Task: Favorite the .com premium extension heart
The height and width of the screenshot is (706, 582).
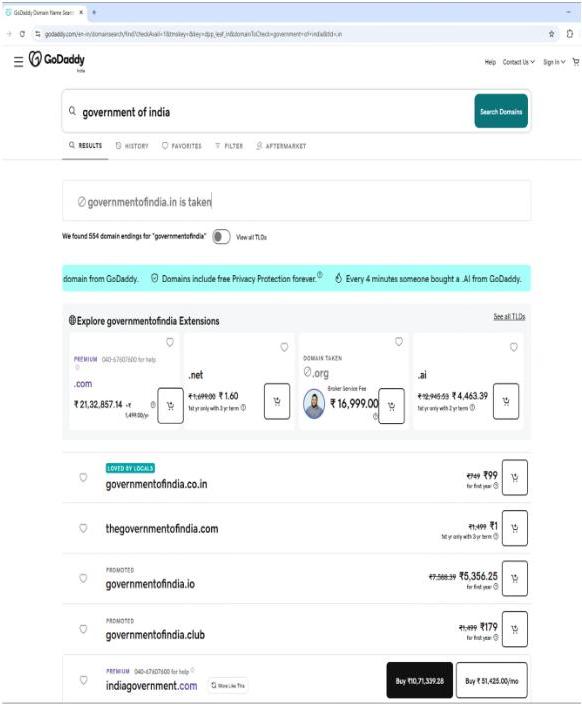Action: tap(170, 342)
